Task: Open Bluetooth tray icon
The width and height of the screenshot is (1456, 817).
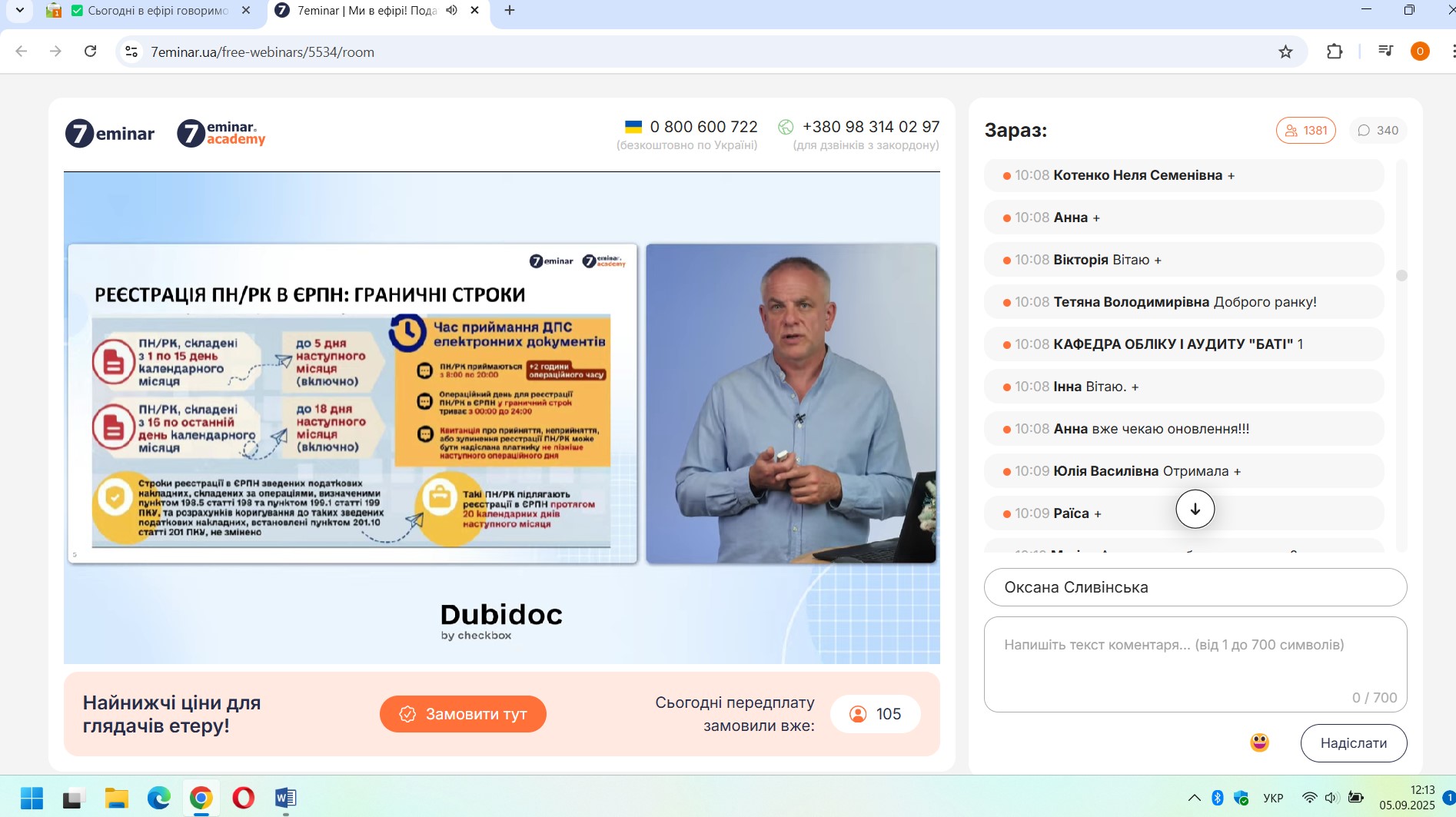Action: coord(1217,798)
